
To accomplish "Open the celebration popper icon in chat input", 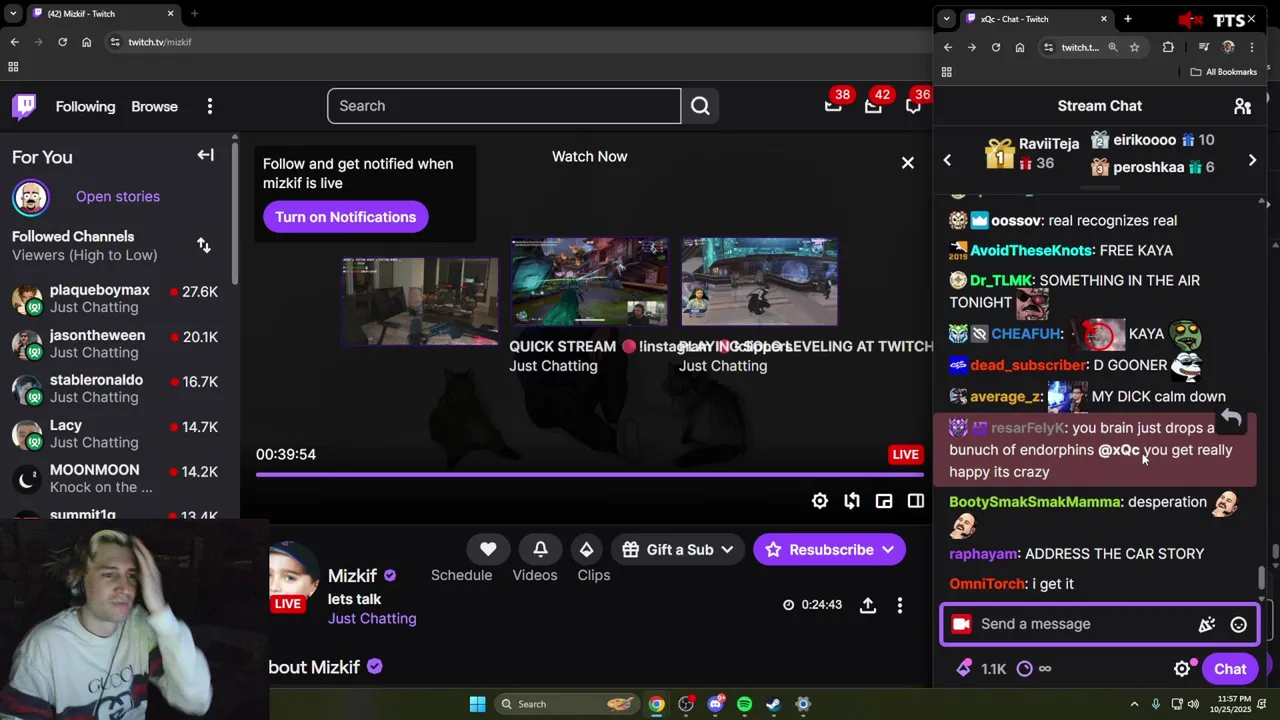I will 1207,624.
